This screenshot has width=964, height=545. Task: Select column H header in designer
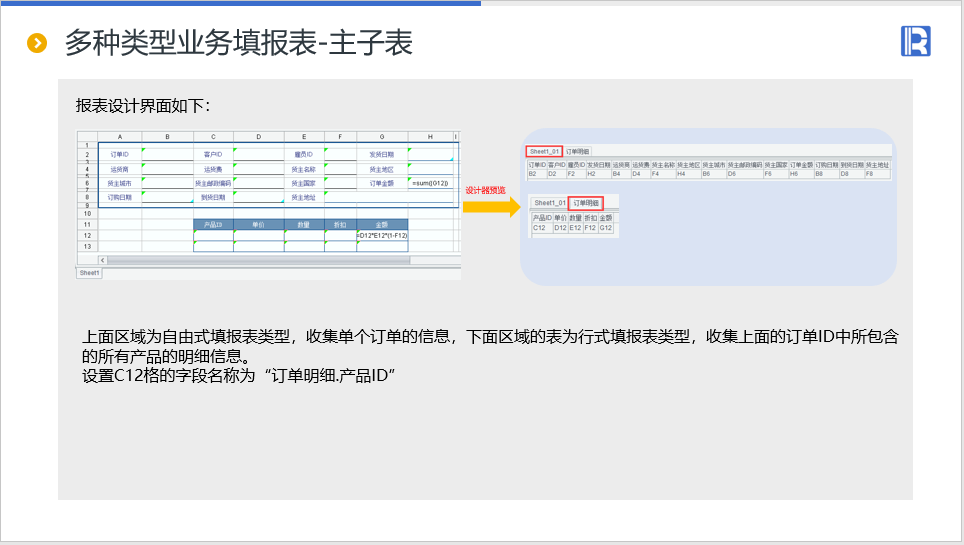tap(430, 137)
